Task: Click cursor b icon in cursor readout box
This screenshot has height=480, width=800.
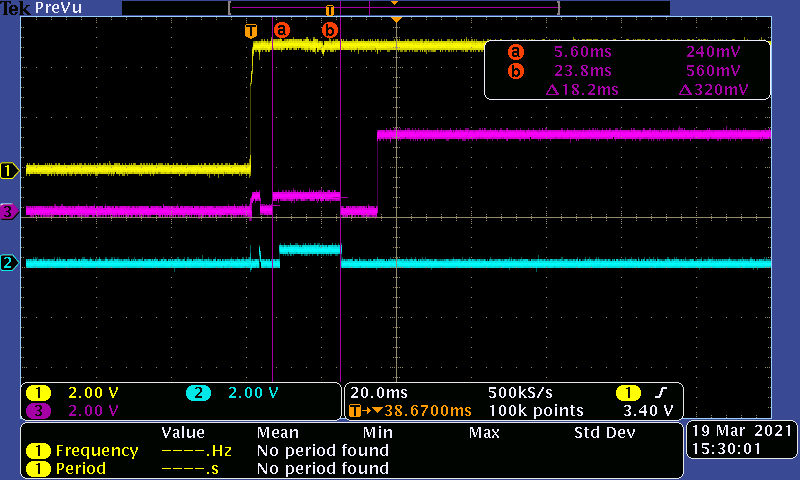Action: coord(516,71)
